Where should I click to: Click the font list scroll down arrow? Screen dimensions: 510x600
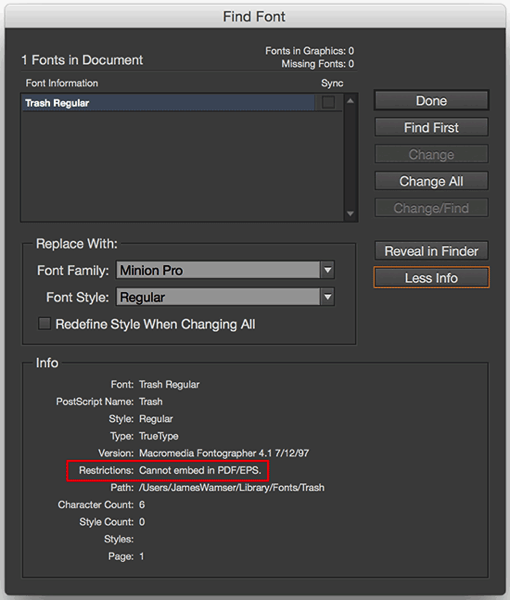[x=350, y=214]
